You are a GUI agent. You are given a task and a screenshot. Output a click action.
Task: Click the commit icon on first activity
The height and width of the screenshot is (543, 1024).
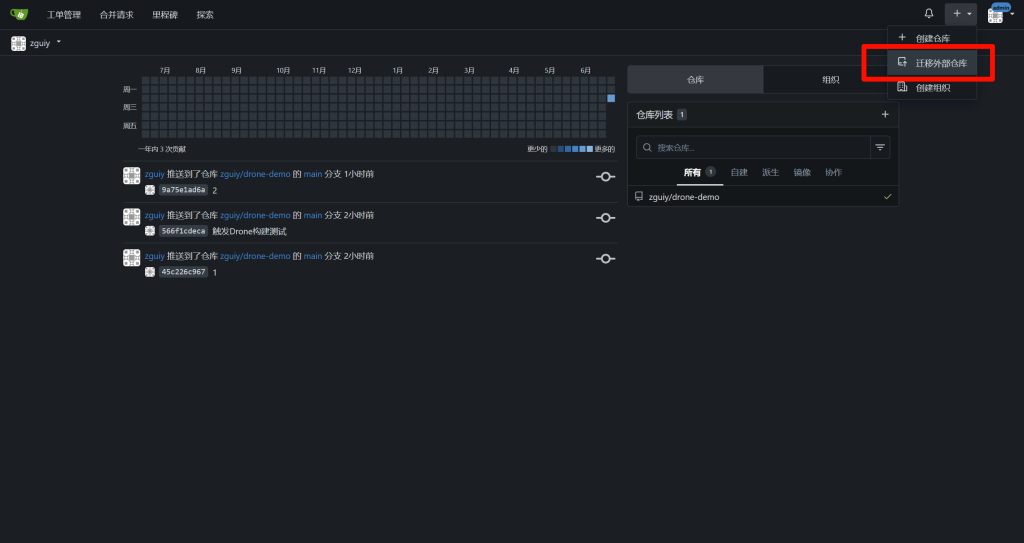click(x=605, y=177)
